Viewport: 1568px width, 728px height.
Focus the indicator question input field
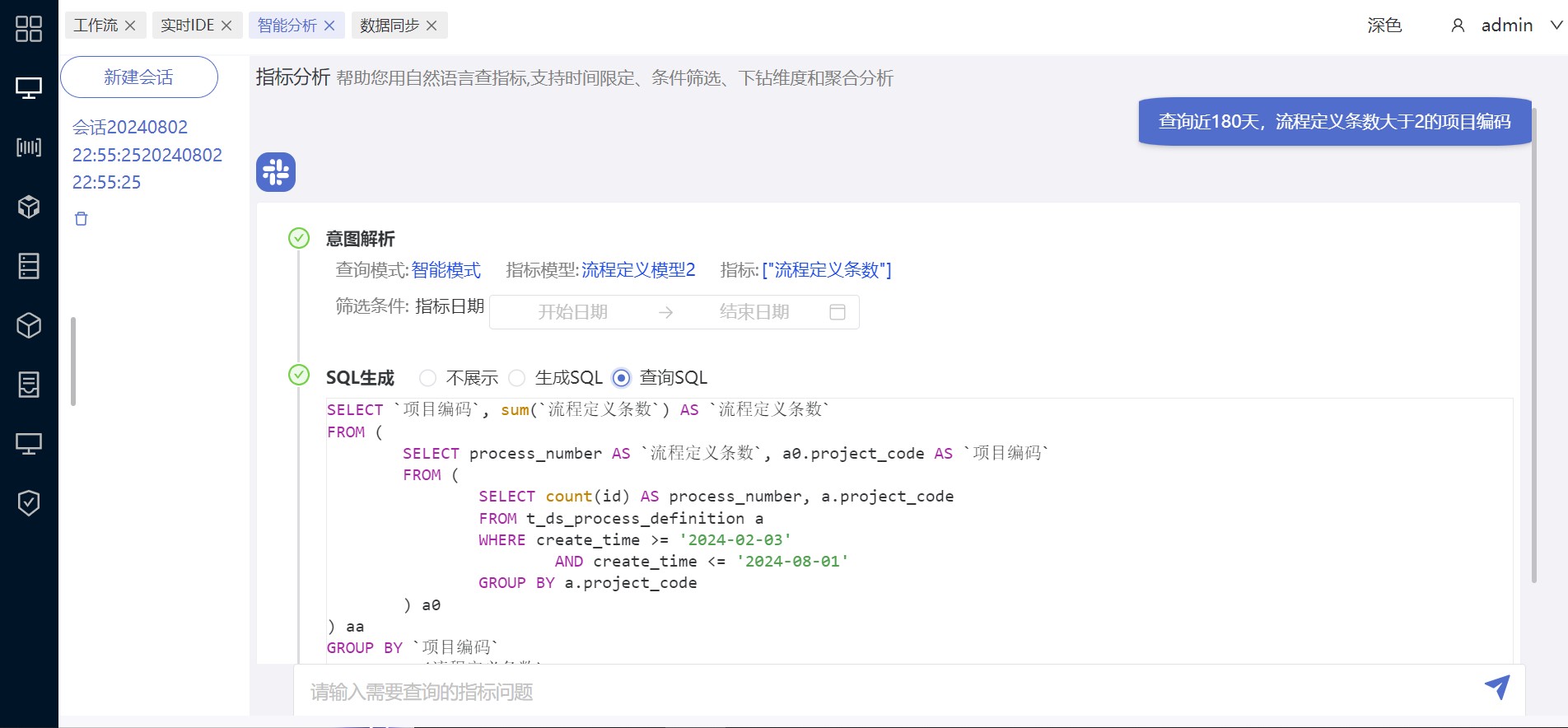coord(889,691)
